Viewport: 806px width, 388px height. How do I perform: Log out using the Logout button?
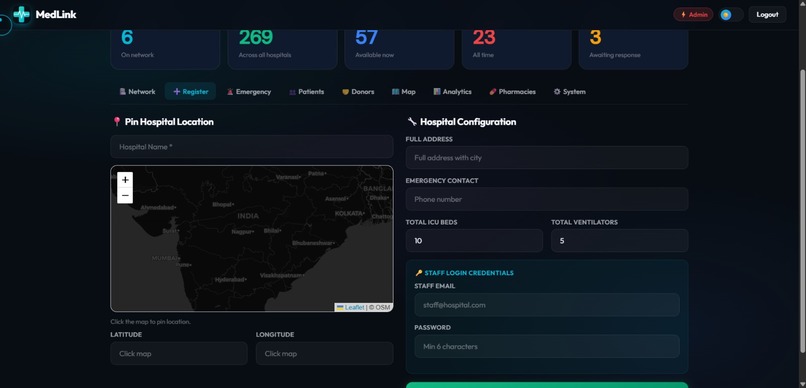pyautogui.click(x=767, y=15)
